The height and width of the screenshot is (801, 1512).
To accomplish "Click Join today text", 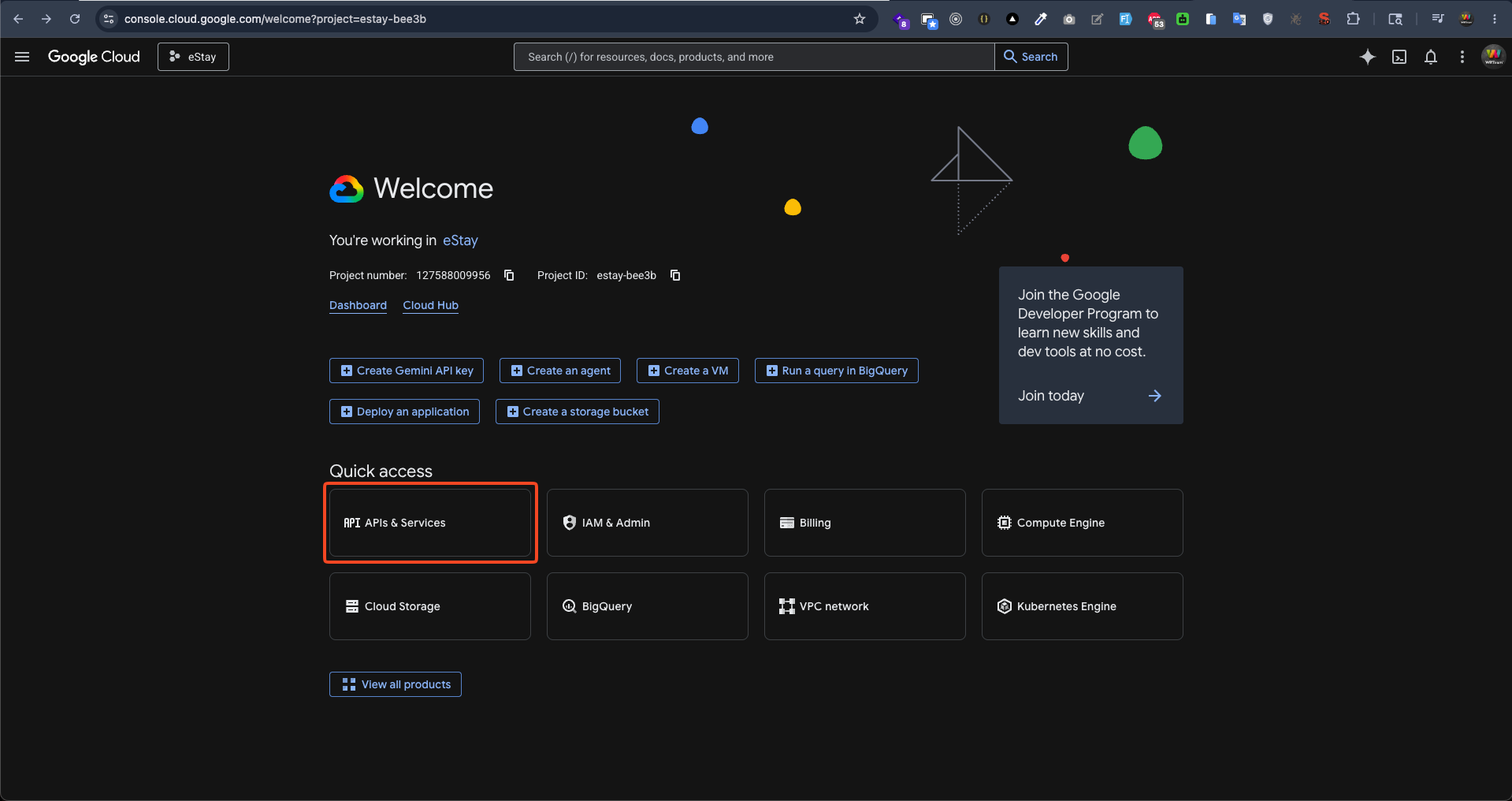I will point(1051,396).
